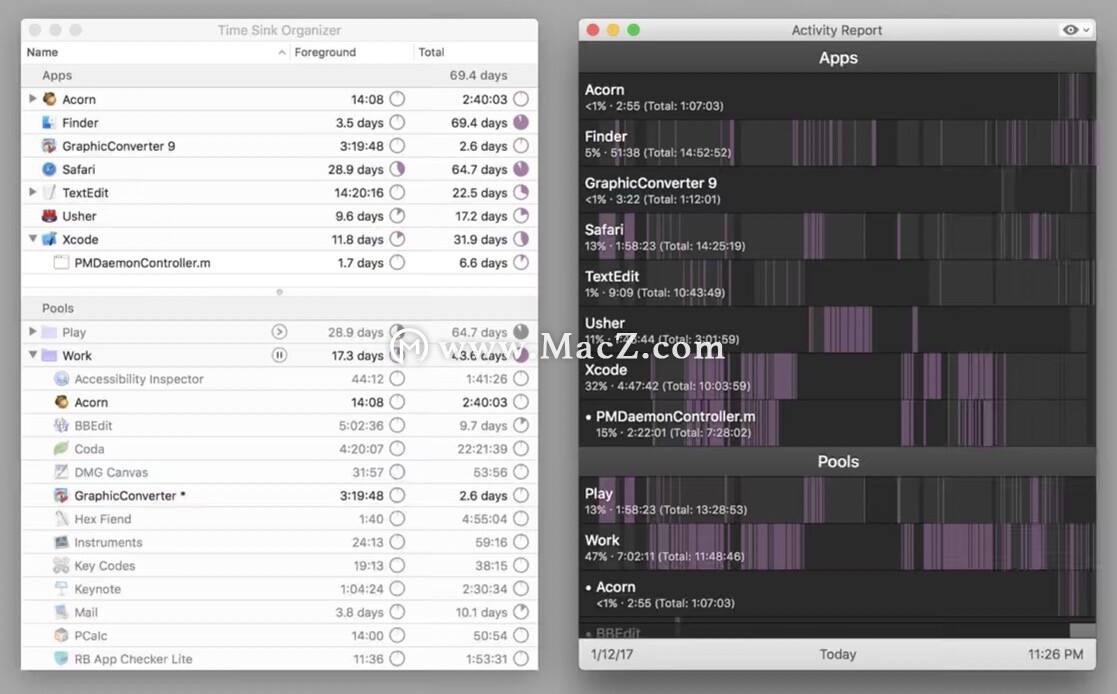The image size is (1117, 694).
Task: Click the Finder timeline bar in Activity Report
Action: click(x=837, y=143)
